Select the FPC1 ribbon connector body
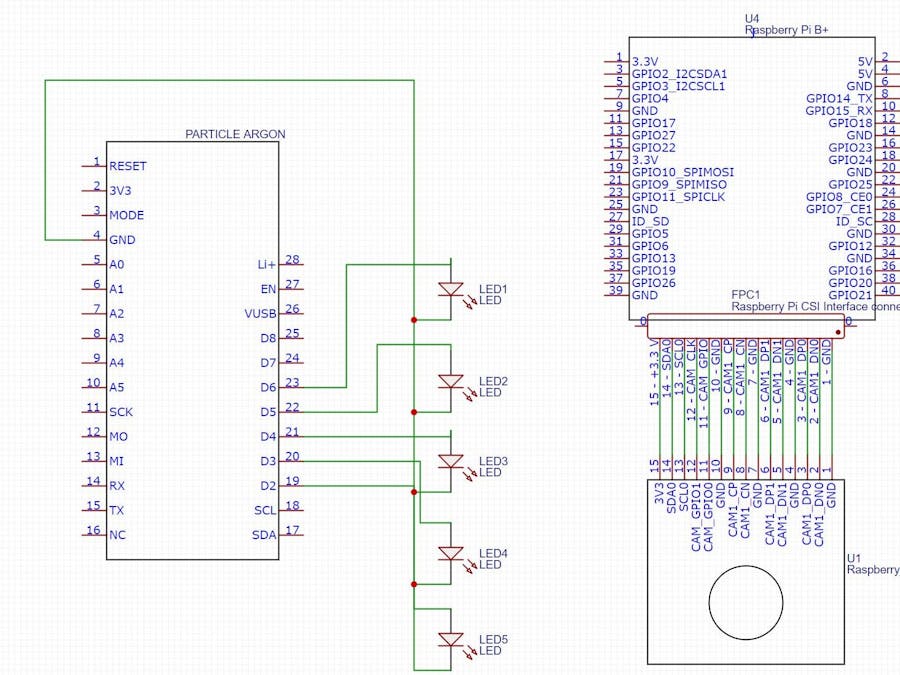Viewport: 900px width, 675px height. click(746, 326)
